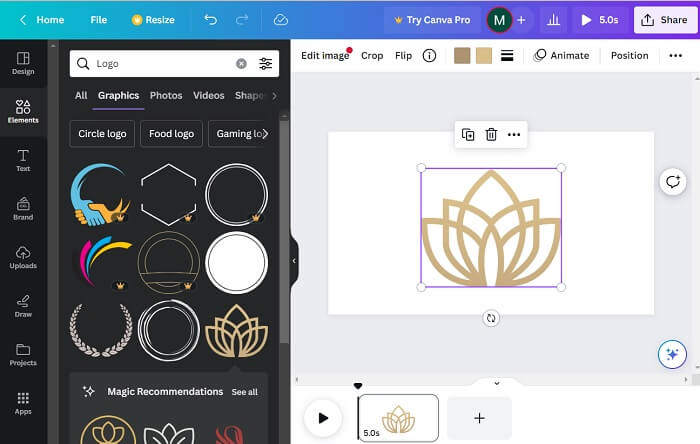
Task: Open the analytics bar chart icon
Action: [553, 20]
